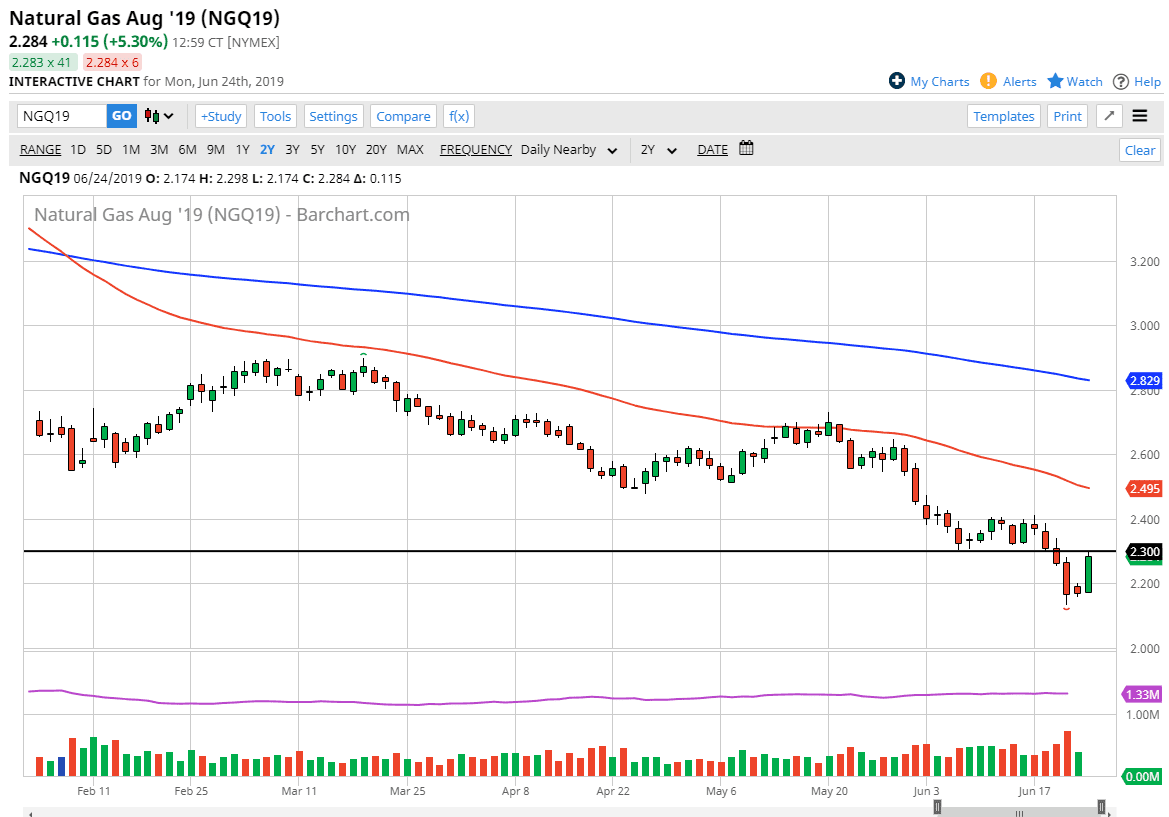This screenshot has width=1169, height=817.
Task: Open the hamburger menu icon
Action: pyautogui.click(x=1140, y=116)
